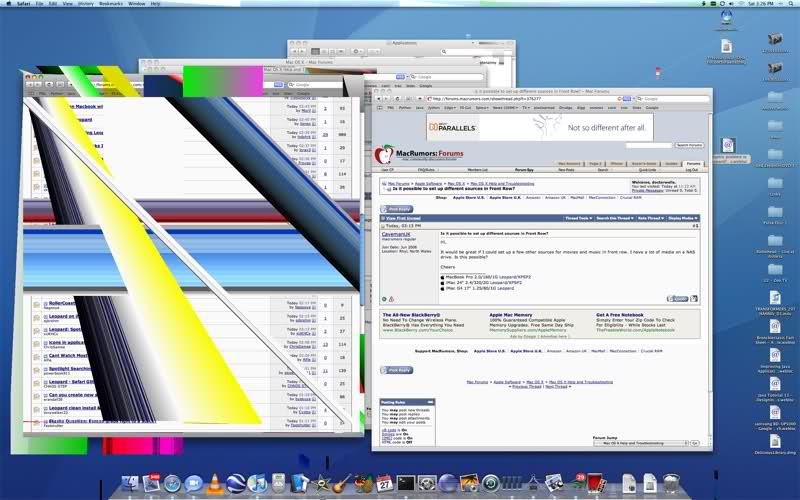
Task: Click the Search Forums button
Action: 690,145
